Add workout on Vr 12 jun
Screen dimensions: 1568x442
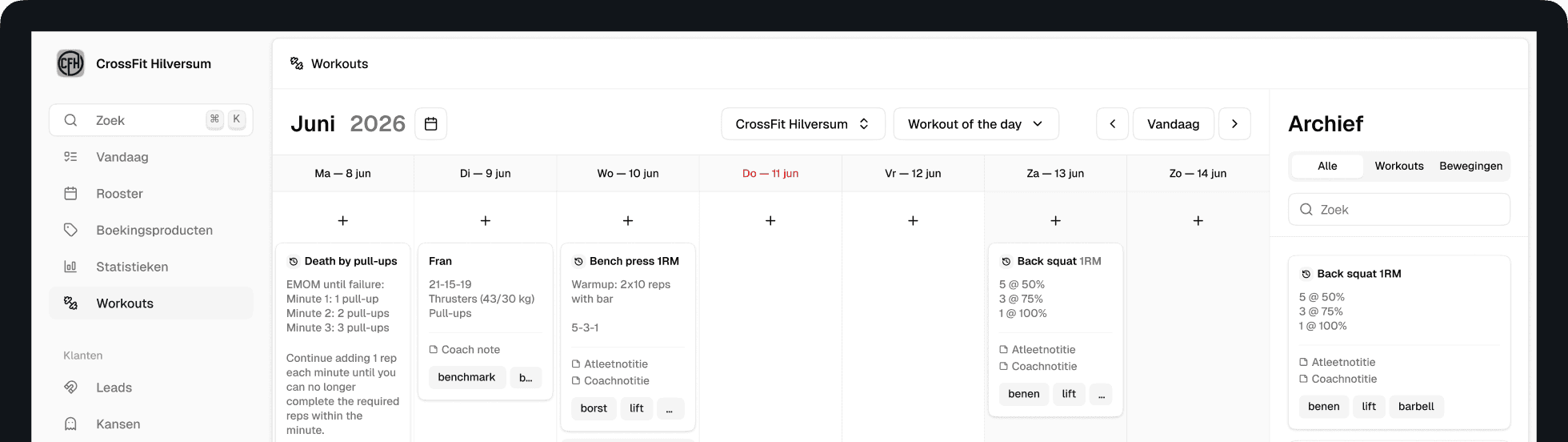[x=913, y=220]
